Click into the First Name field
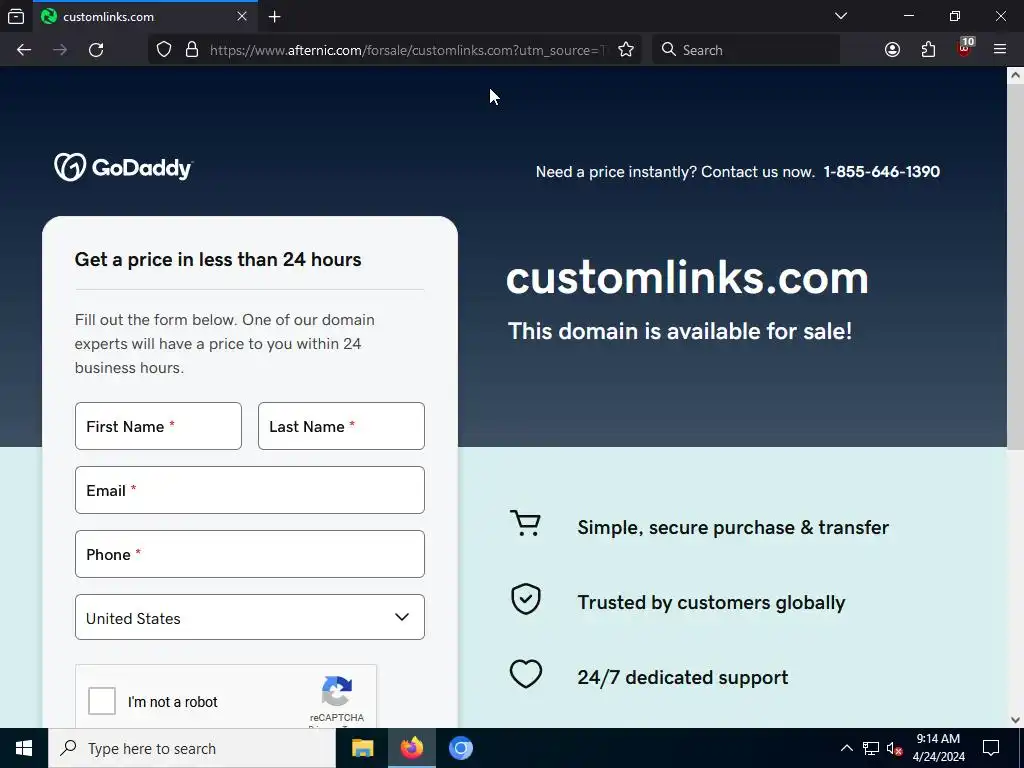Screen dimensions: 1024x768 pyautogui.click(x=158, y=426)
